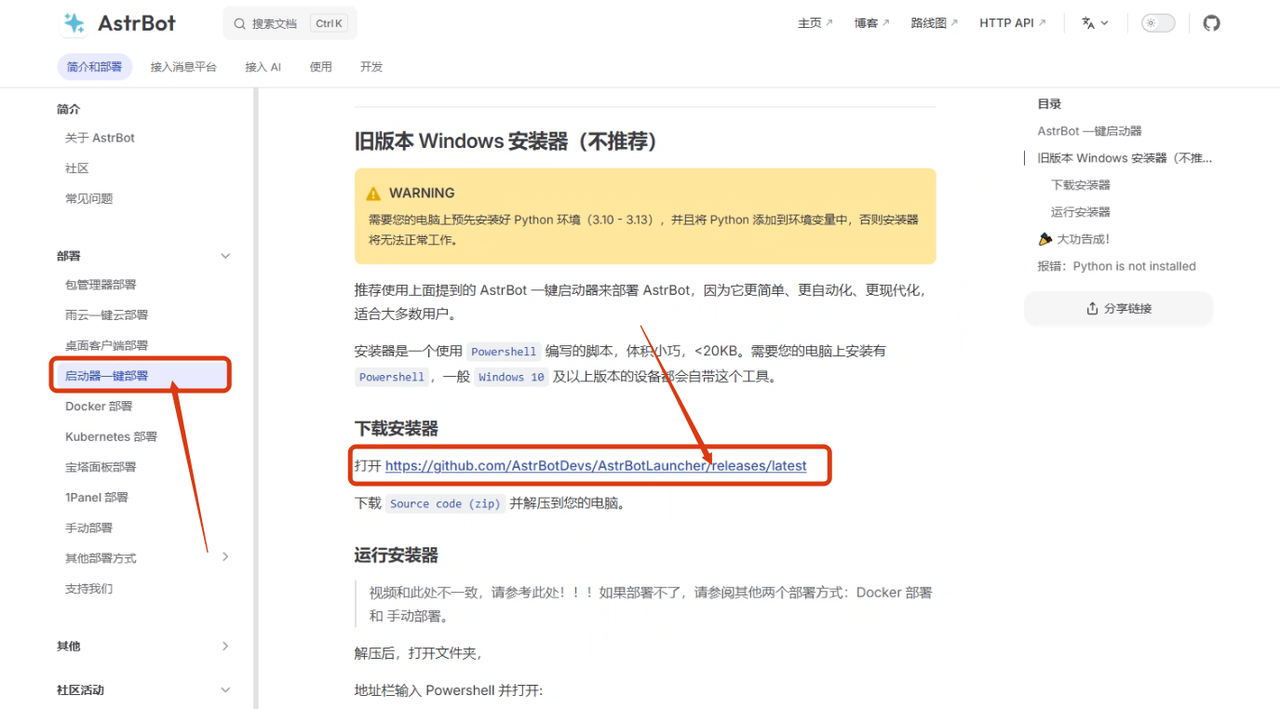1280x709 pixels.
Task: Switch to 开发 tab
Action: click(x=371, y=67)
